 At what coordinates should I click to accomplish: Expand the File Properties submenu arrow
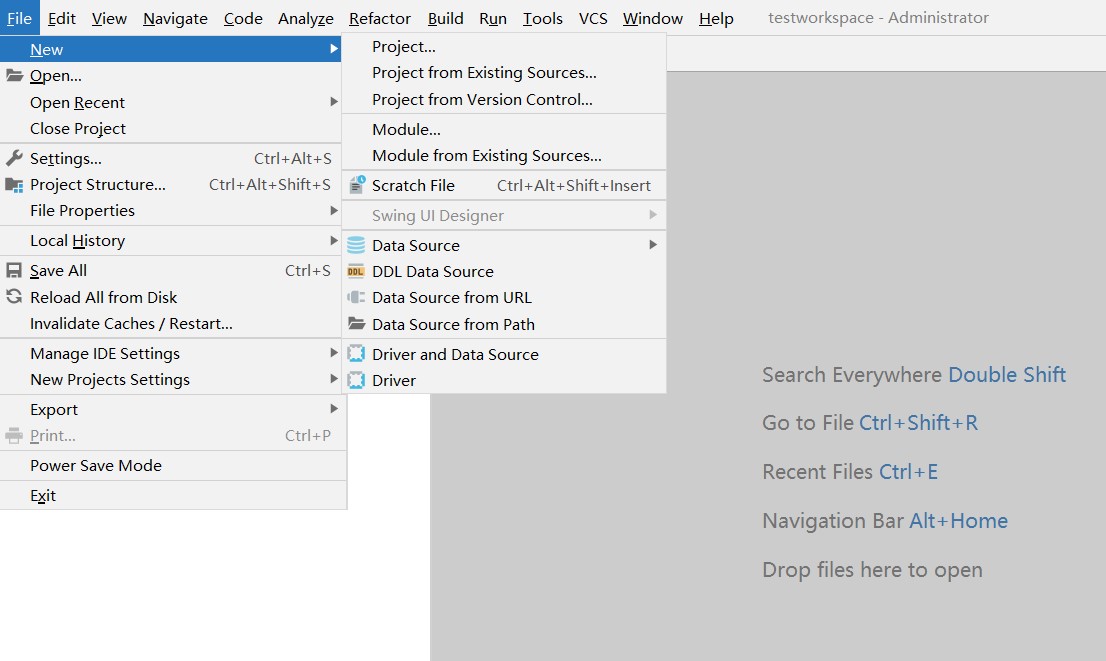tap(334, 210)
